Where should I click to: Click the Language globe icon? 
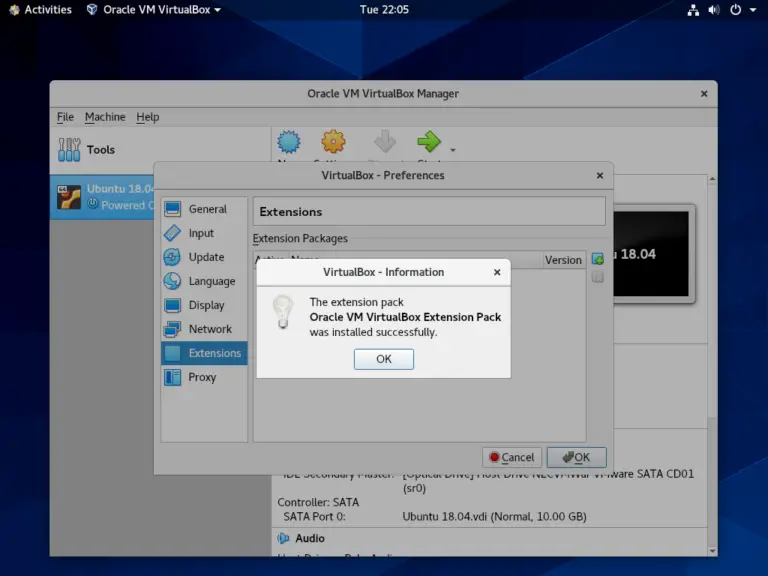(172, 281)
